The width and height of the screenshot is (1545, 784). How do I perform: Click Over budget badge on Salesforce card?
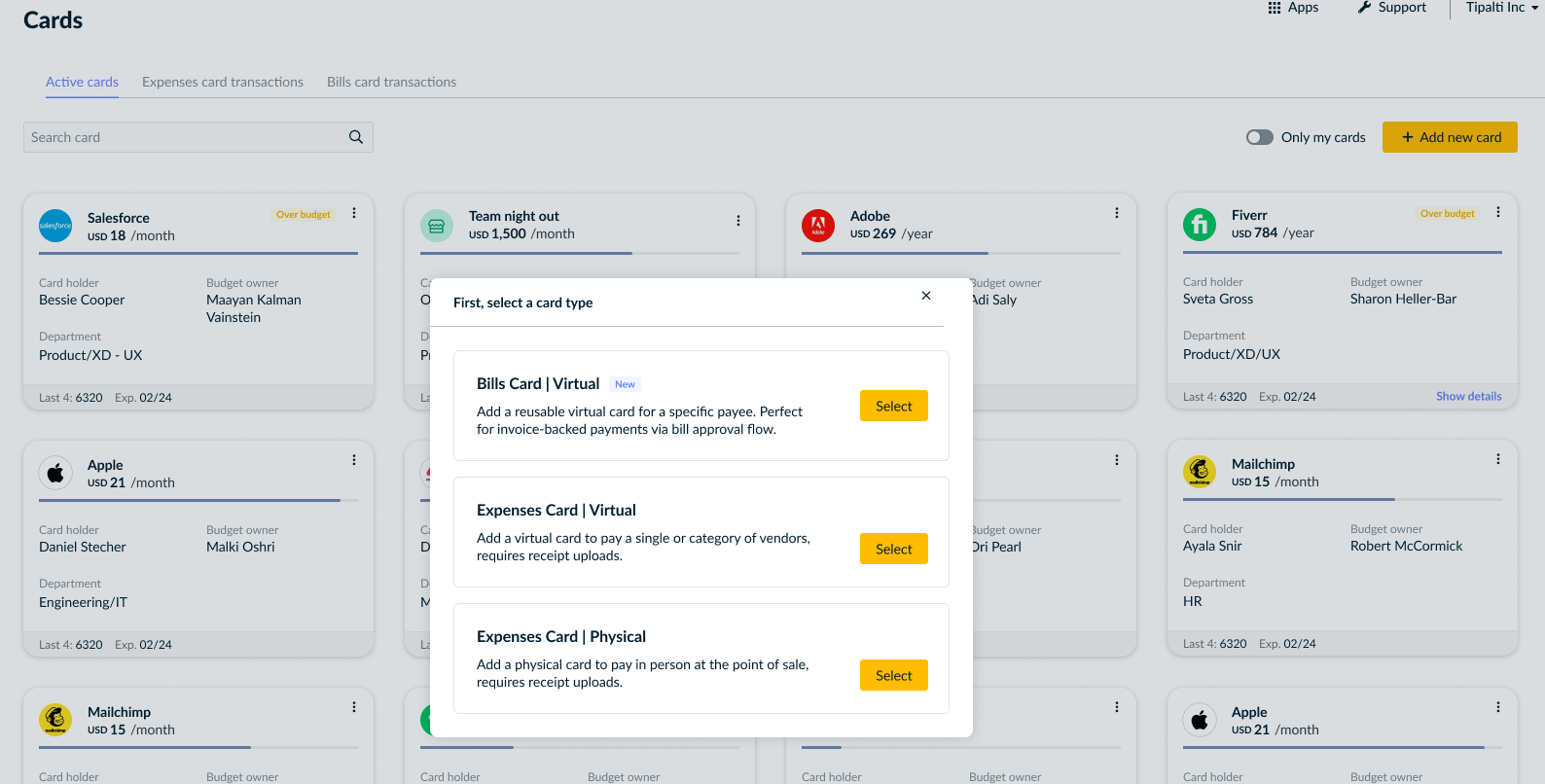[304, 214]
